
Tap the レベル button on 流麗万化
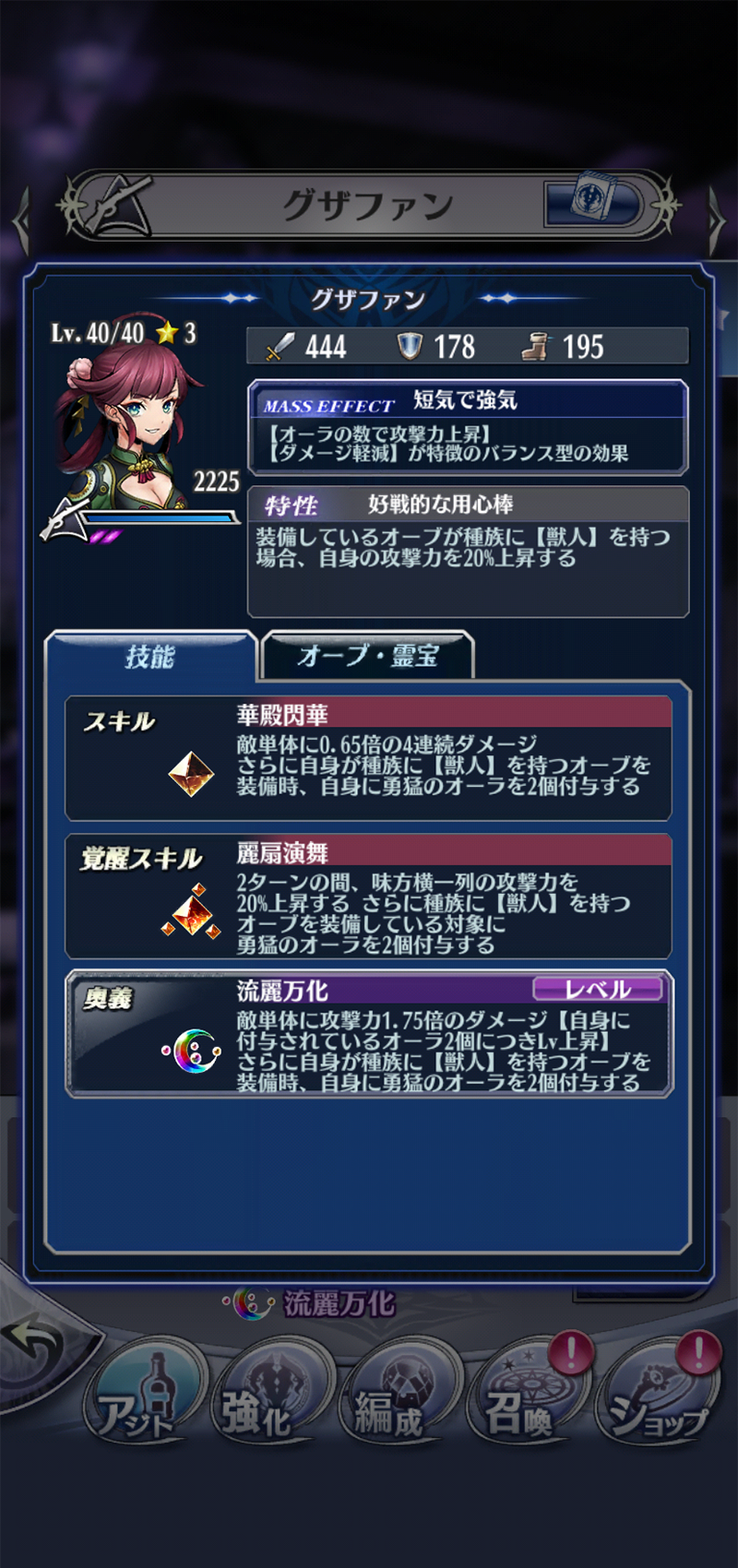pos(598,990)
